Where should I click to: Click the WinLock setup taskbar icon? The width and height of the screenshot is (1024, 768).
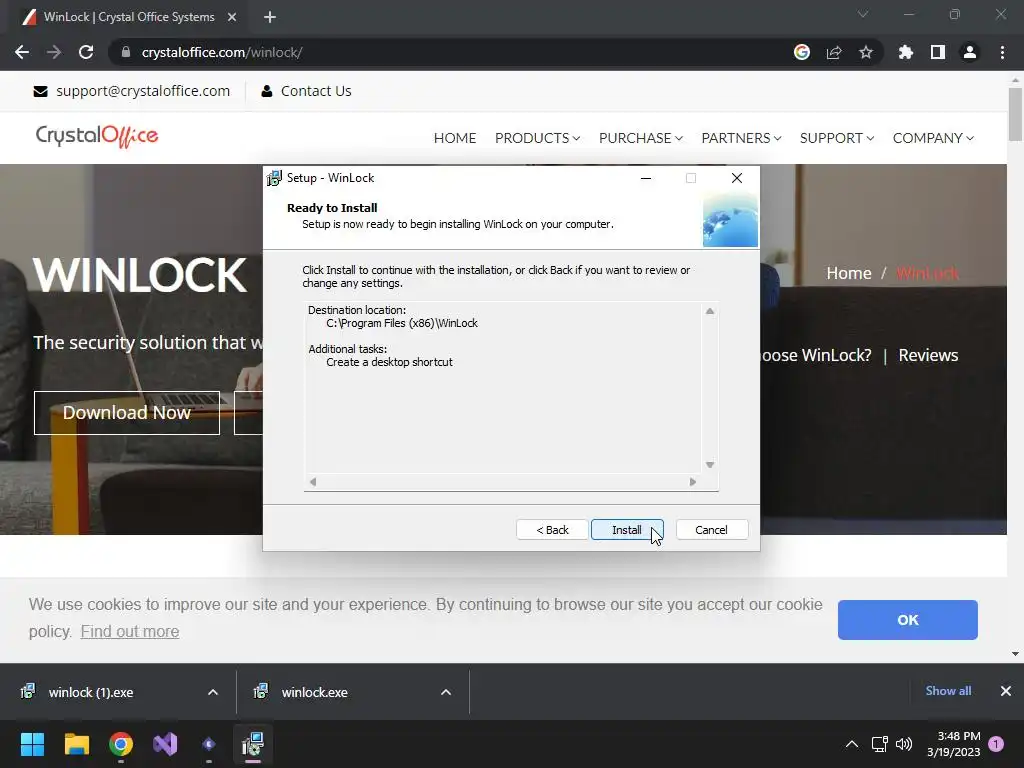point(253,744)
